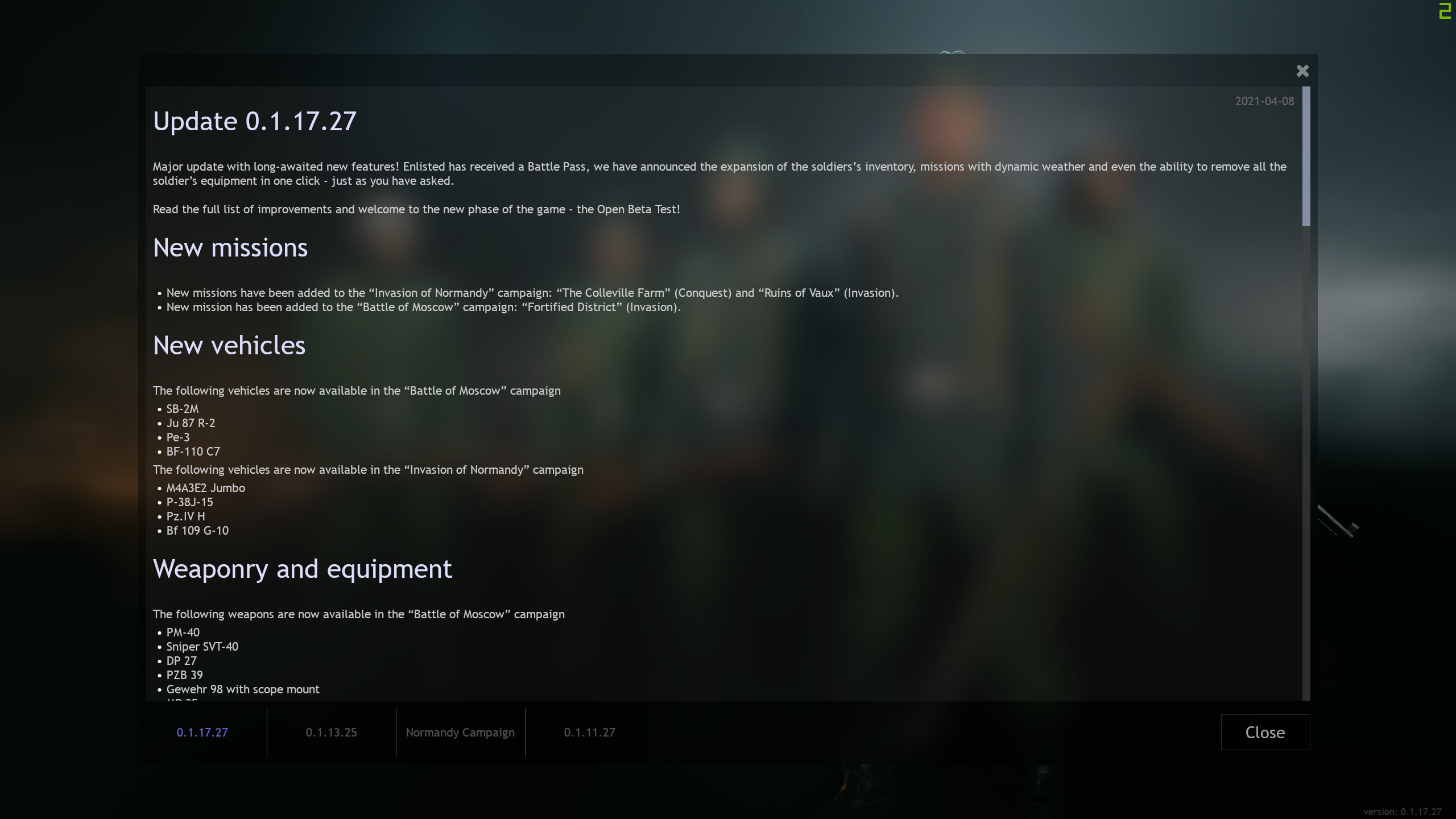
Task: Click the green 2 indicator icon
Action: pos(1445,10)
